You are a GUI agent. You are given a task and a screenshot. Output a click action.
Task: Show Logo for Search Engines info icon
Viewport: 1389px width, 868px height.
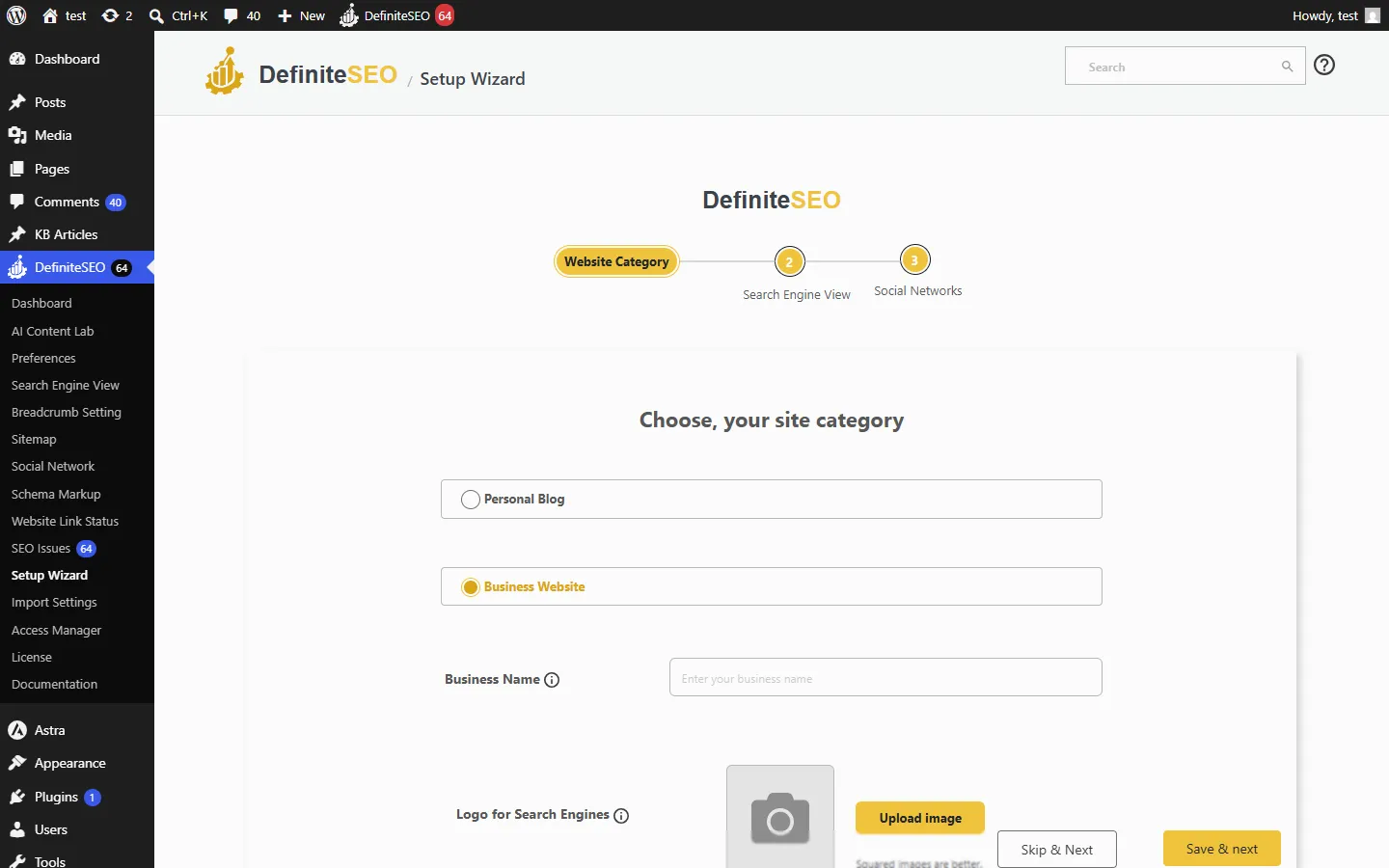(621, 816)
